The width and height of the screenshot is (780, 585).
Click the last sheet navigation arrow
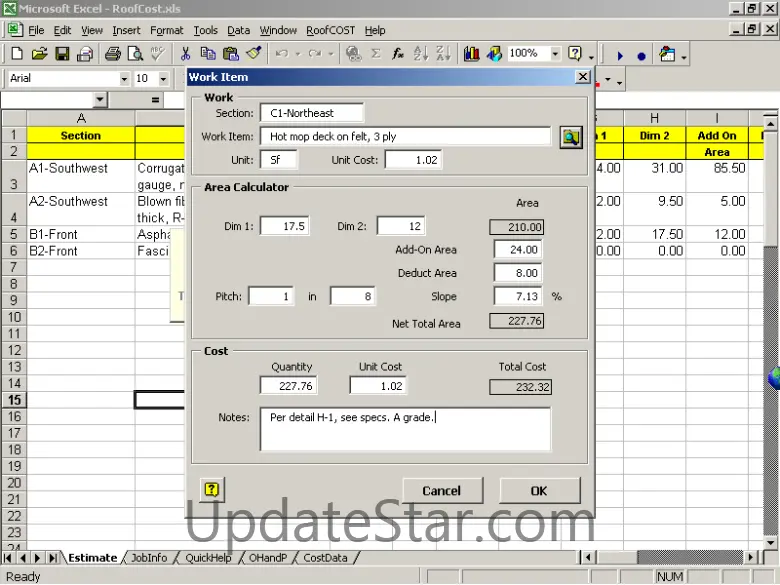pos(52,558)
